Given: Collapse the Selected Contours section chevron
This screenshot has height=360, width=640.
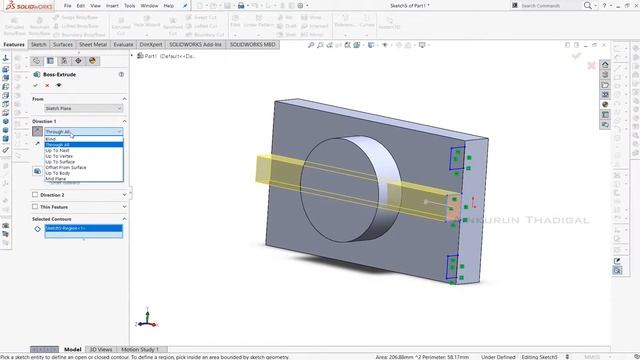Looking at the screenshot, I should click(x=124, y=219).
